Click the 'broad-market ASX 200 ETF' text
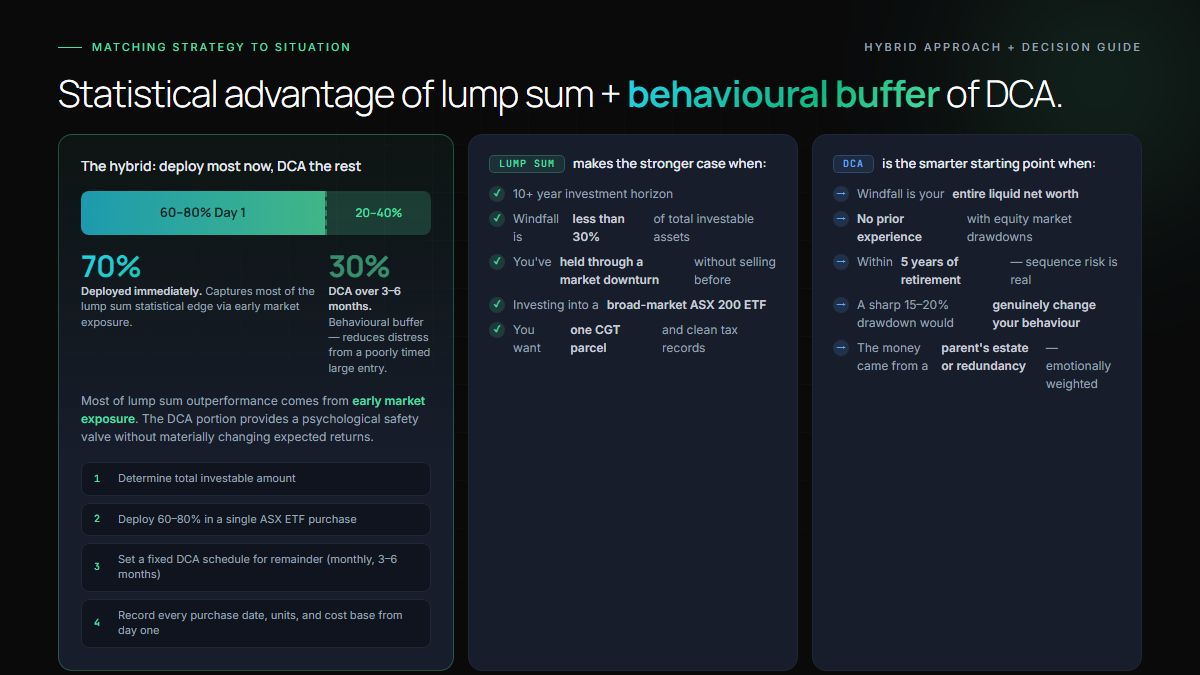Image resolution: width=1200 pixels, height=675 pixels. 687,305
